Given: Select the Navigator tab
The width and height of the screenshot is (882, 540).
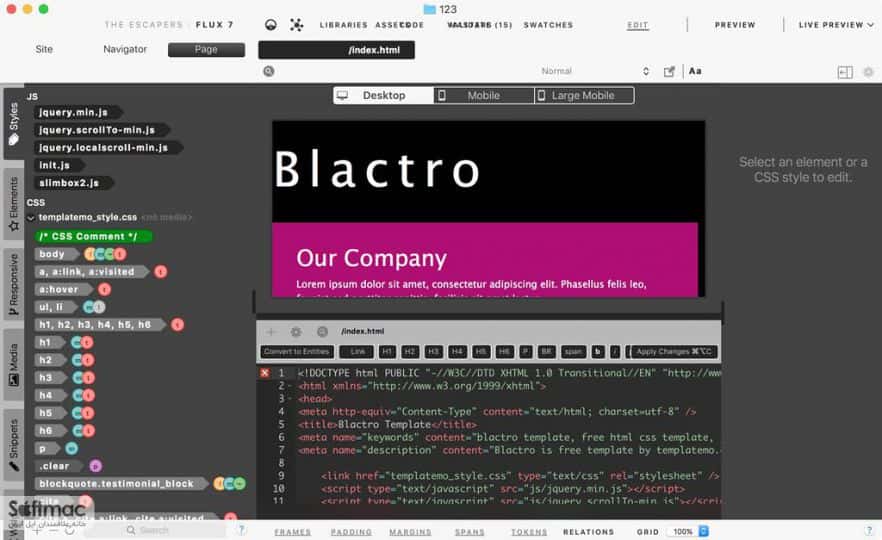Looking at the screenshot, I should click(125, 50).
